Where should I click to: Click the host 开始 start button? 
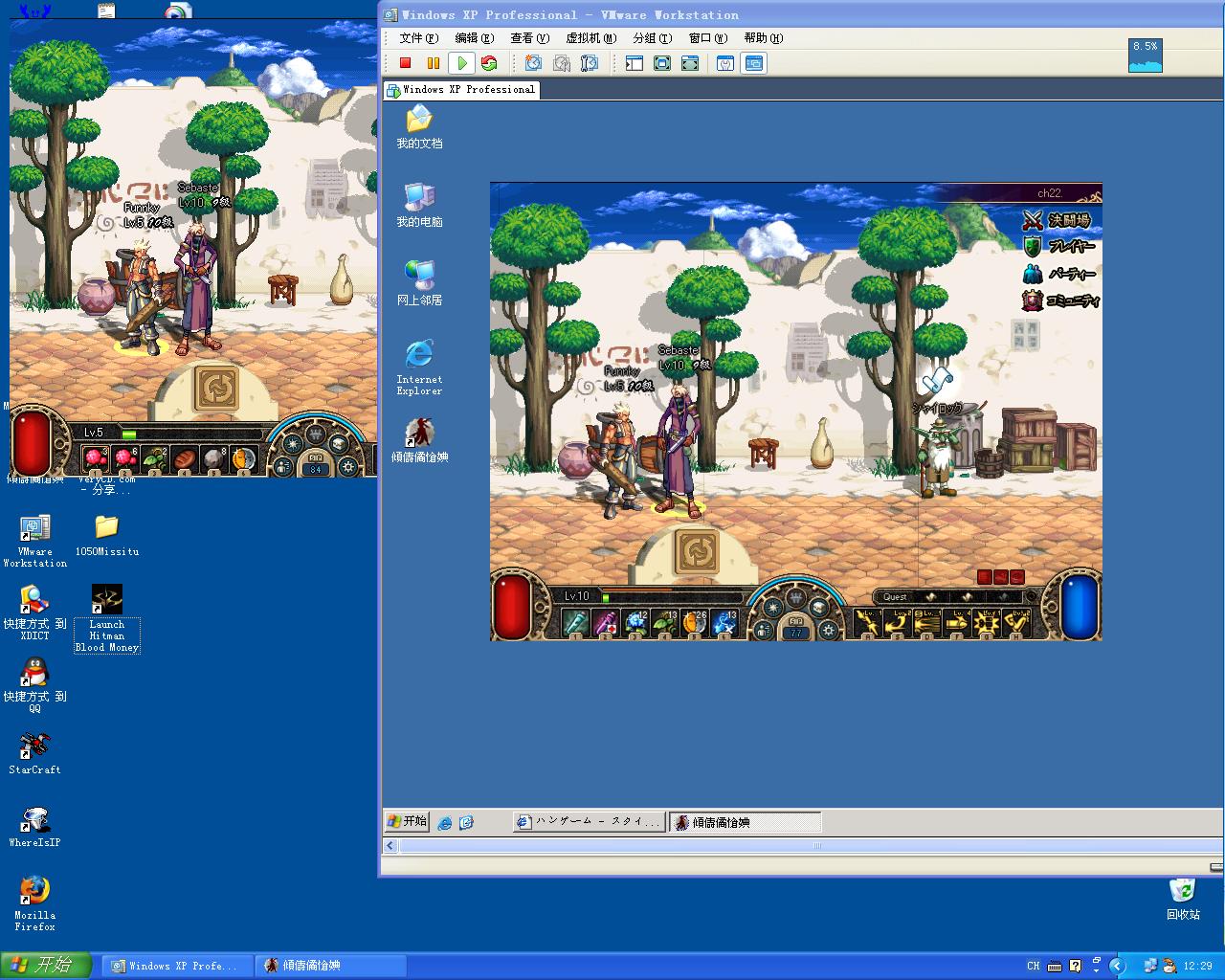point(46,966)
